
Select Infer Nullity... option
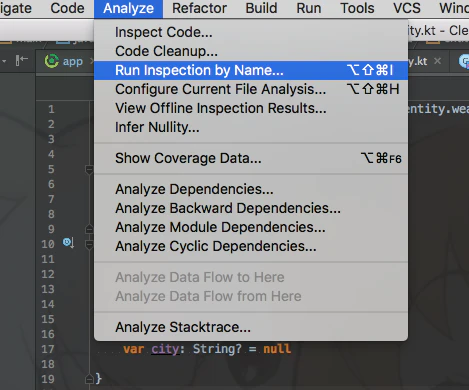(x=251, y=127)
